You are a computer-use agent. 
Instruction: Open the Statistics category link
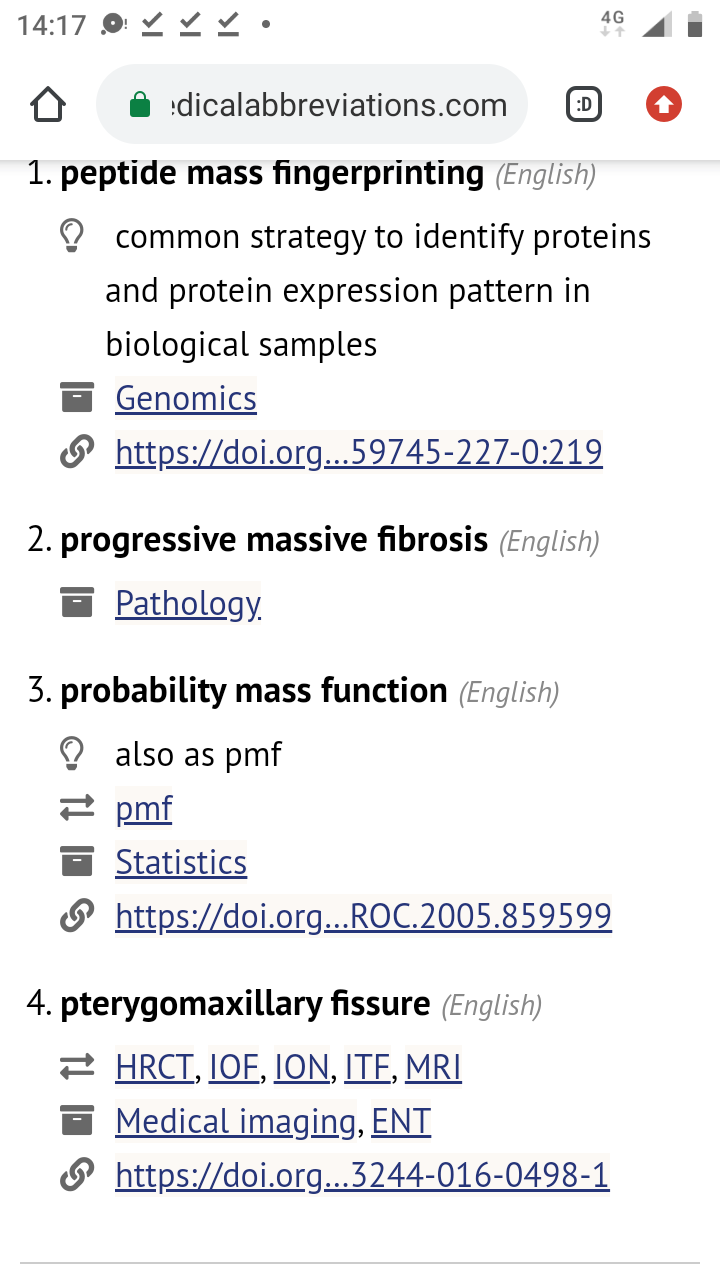pyautogui.click(x=181, y=862)
